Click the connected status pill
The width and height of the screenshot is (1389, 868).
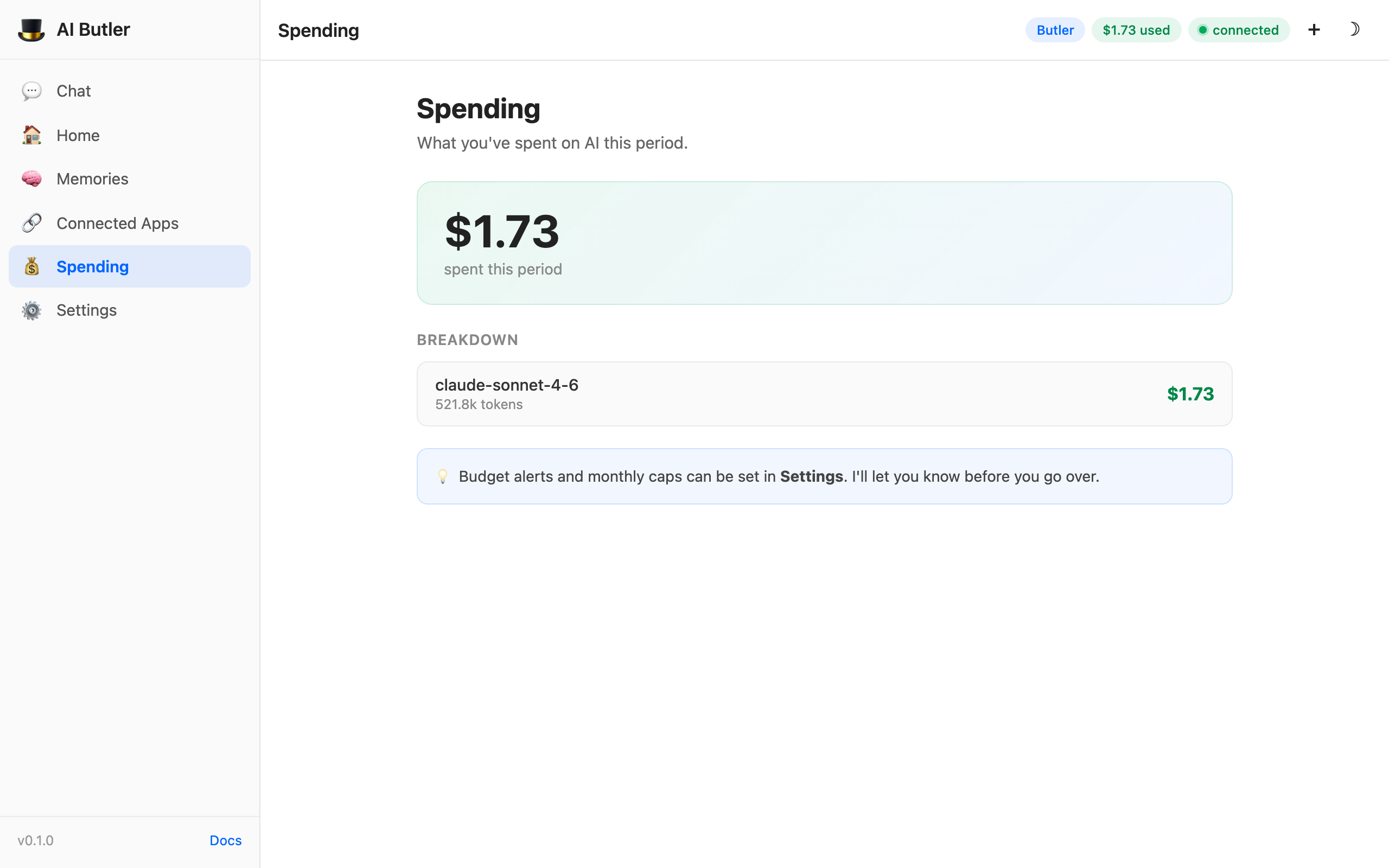[x=1239, y=30]
